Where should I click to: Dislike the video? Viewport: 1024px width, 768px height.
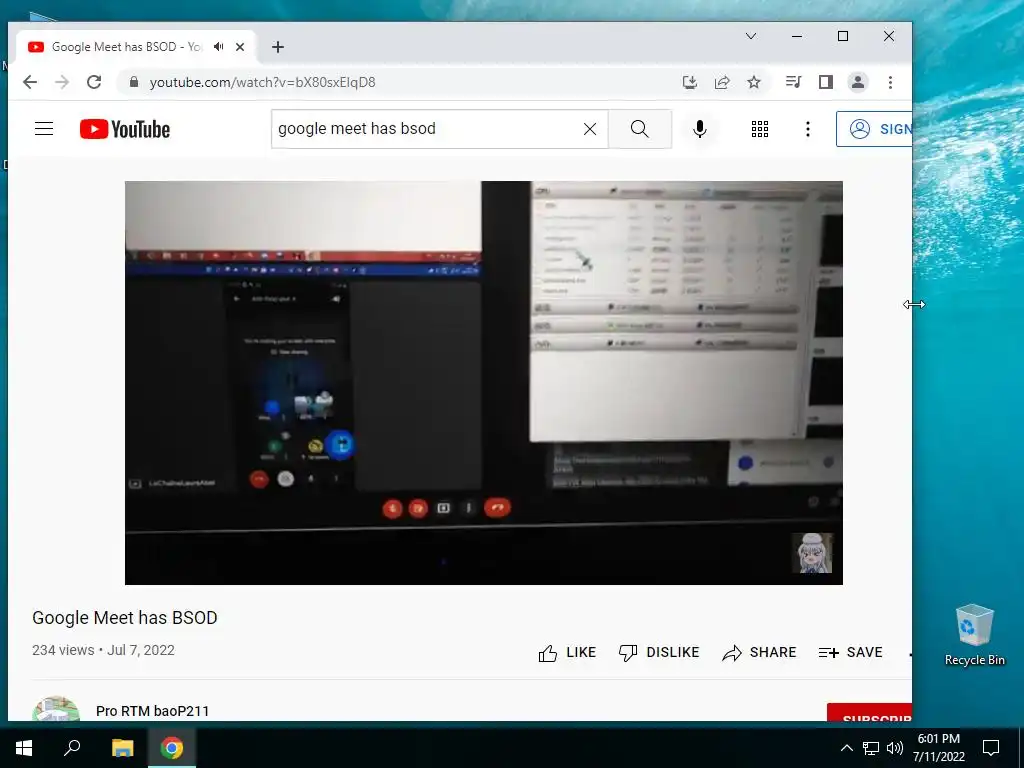[x=658, y=652]
